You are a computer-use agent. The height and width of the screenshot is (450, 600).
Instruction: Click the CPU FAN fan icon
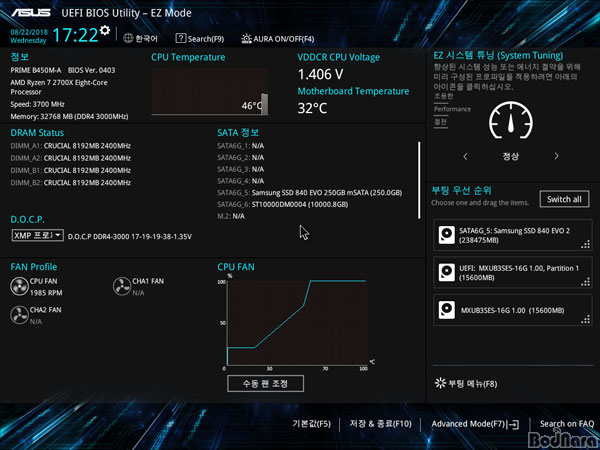pyautogui.click(x=20, y=286)
